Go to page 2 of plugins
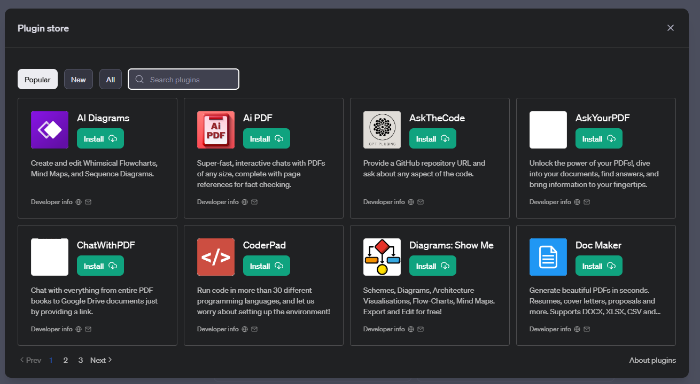Screen dimensions: 700x384 66,360
